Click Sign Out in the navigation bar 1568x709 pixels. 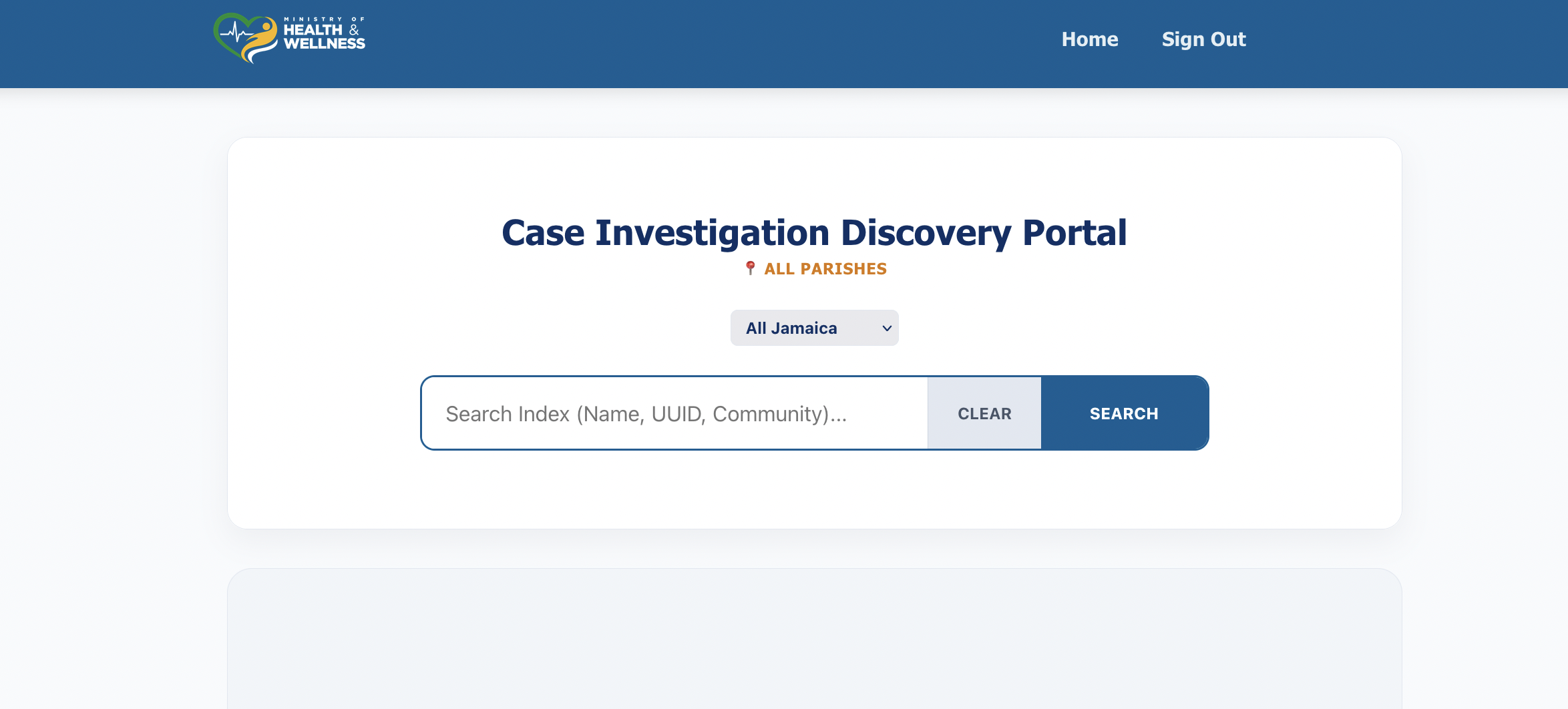[x=1203, y=39]
